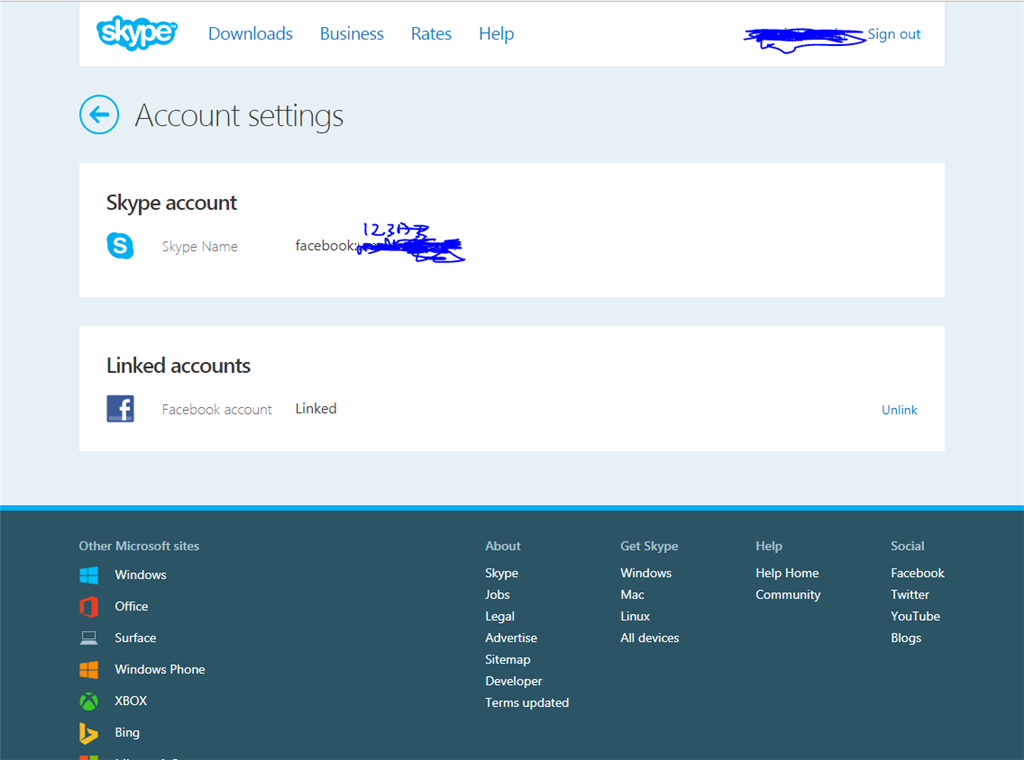Click the Linked status text
The image size is (1024, 760).
point(315,409)
